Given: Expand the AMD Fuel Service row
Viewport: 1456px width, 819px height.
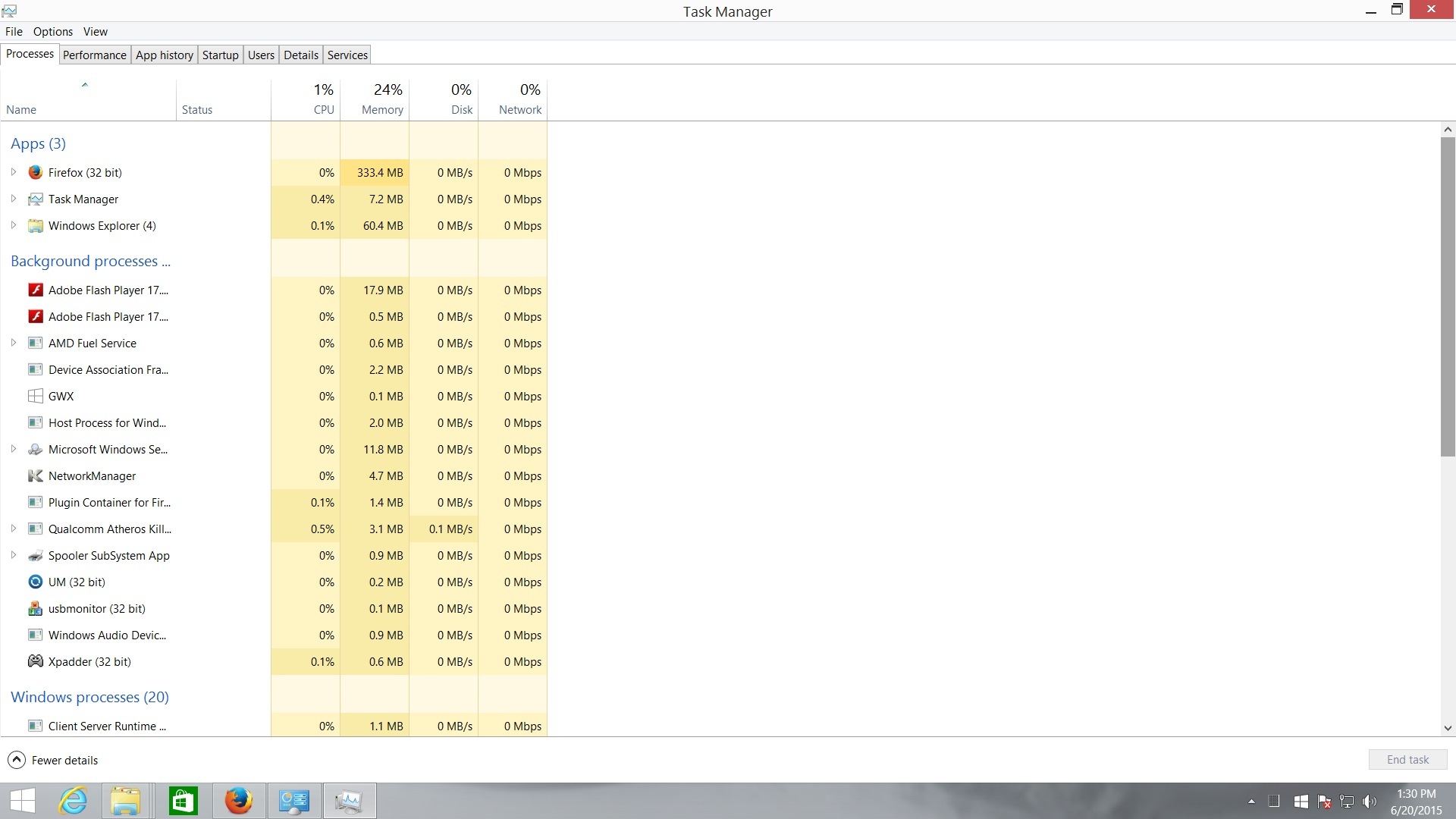Looking at the screenshot, I should (13, 343).
